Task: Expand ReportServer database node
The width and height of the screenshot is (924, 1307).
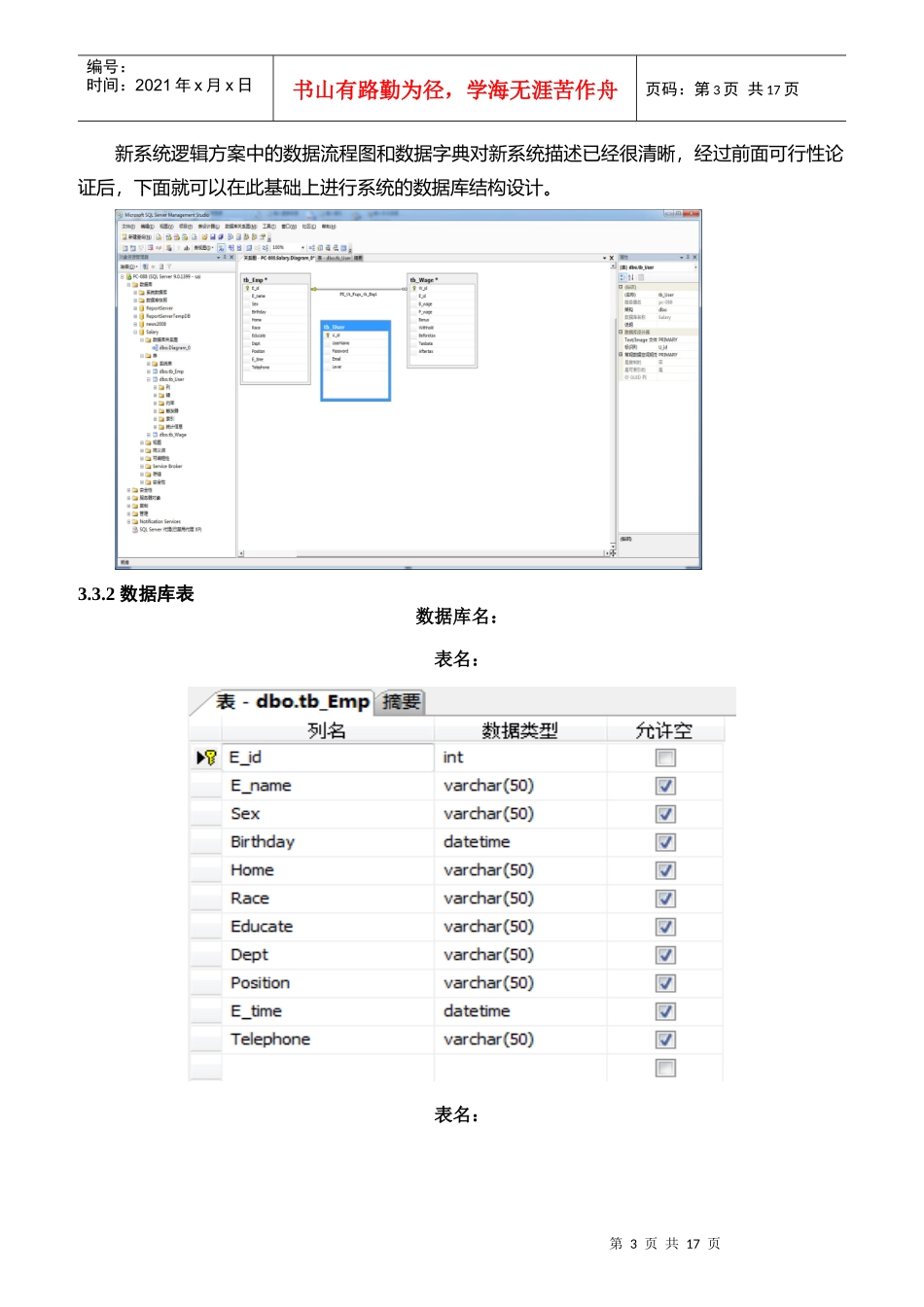Action: (x=135, y=308)
